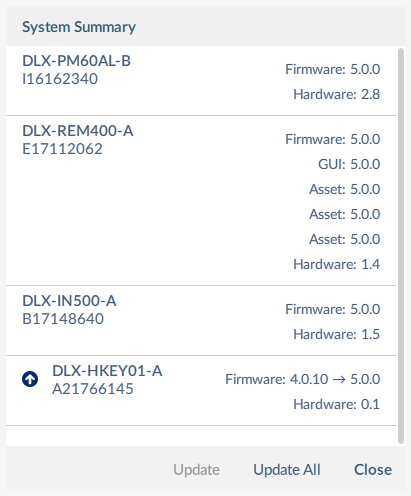Viewport: 411px width, 496px height.
Task: Click Hardware: 2.8 under DLX-PM60AL-B
Action: (337, 94)
